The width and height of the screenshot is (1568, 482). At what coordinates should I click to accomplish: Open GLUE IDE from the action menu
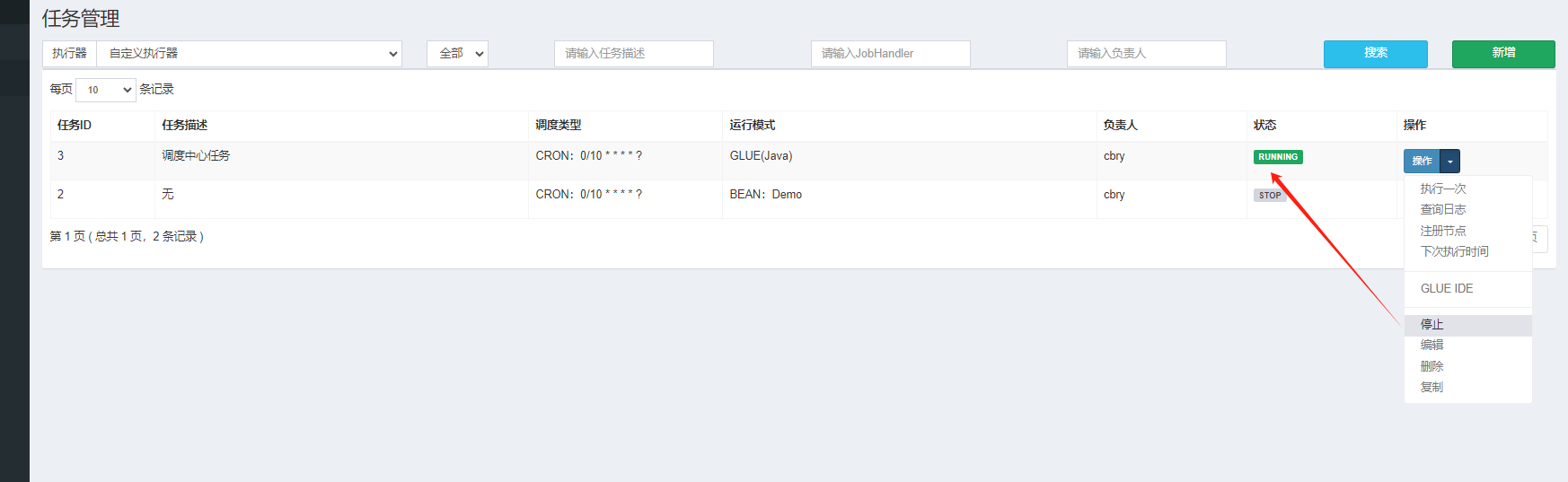pos(1468,288)
